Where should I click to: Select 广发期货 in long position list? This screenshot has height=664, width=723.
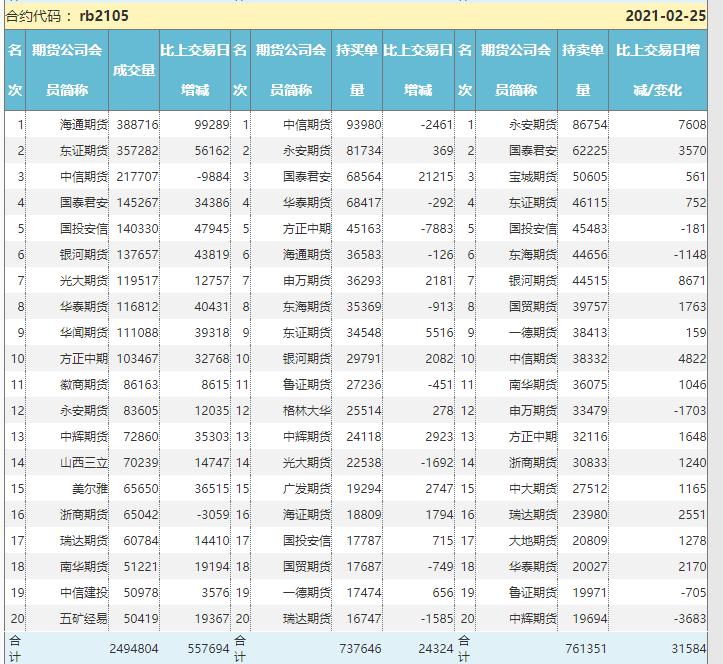click(307, 488)
